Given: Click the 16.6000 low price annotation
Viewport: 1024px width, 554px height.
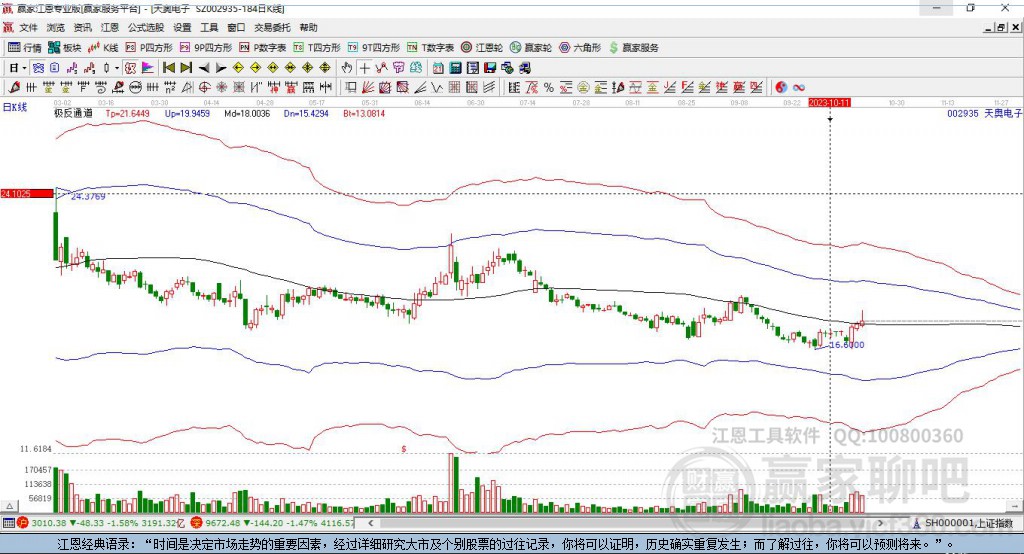Looking at the screenshot, I should click(x=846, y=344).
